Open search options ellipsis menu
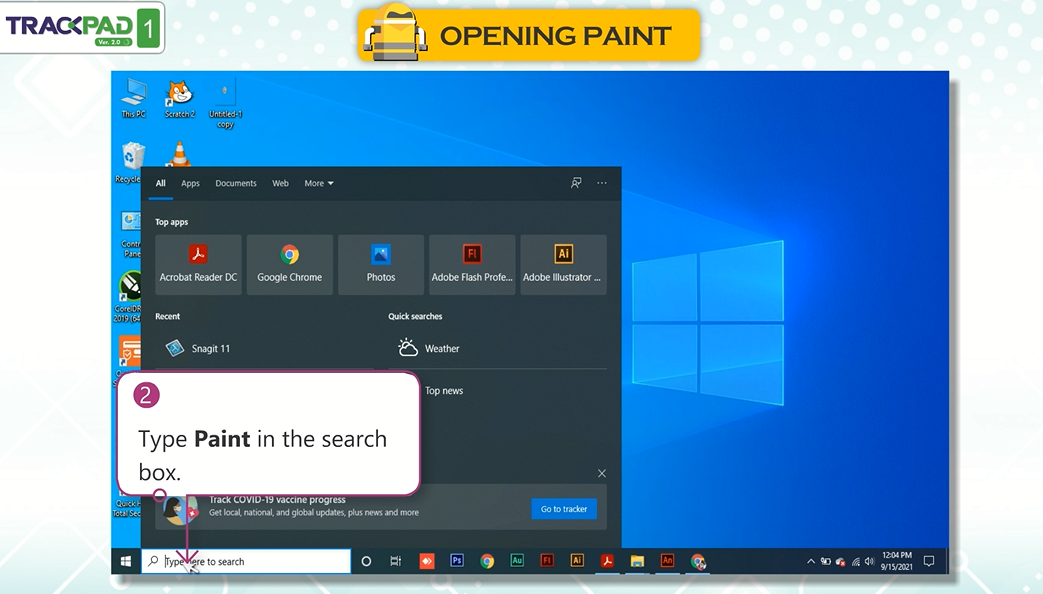Image resolution: width=1043 pixels, height=594 pixels. tap(601, 183)
